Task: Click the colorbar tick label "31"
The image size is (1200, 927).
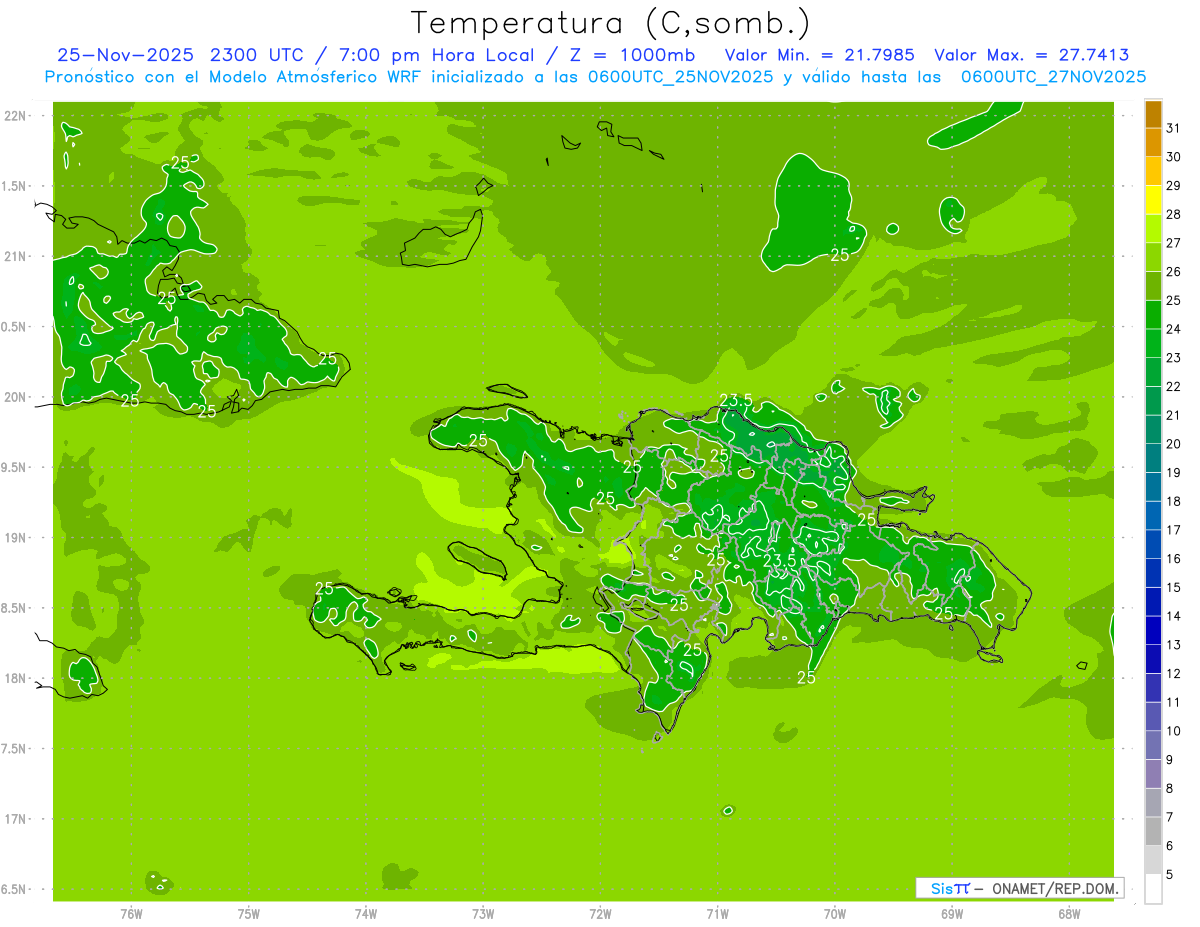Action: pyautogui.click(x=1174, y=128)
